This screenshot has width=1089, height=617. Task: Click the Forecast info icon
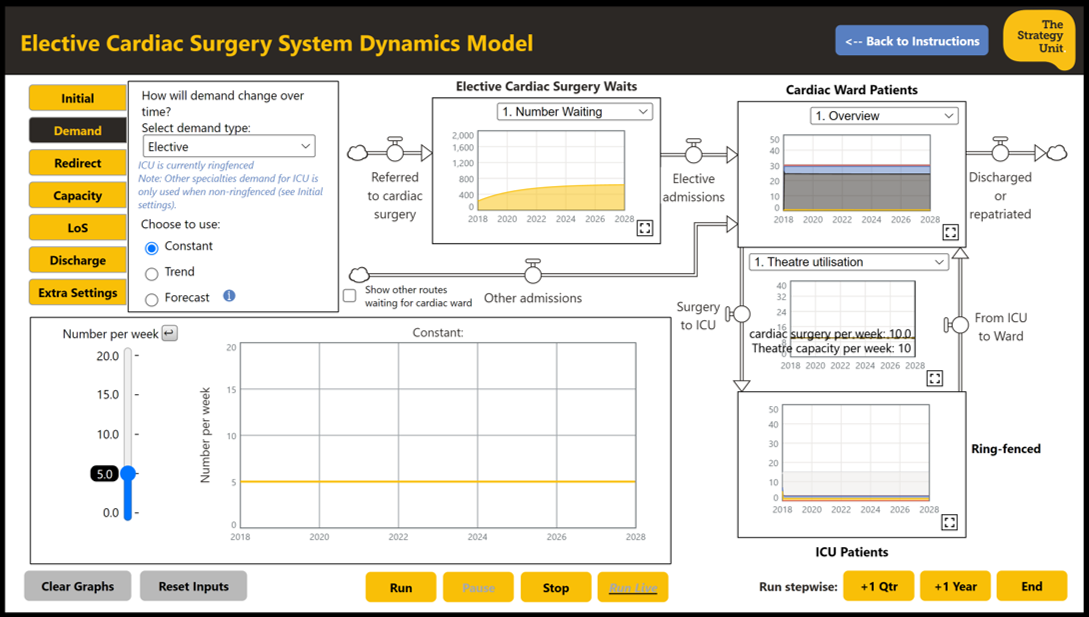click(229, 296)
